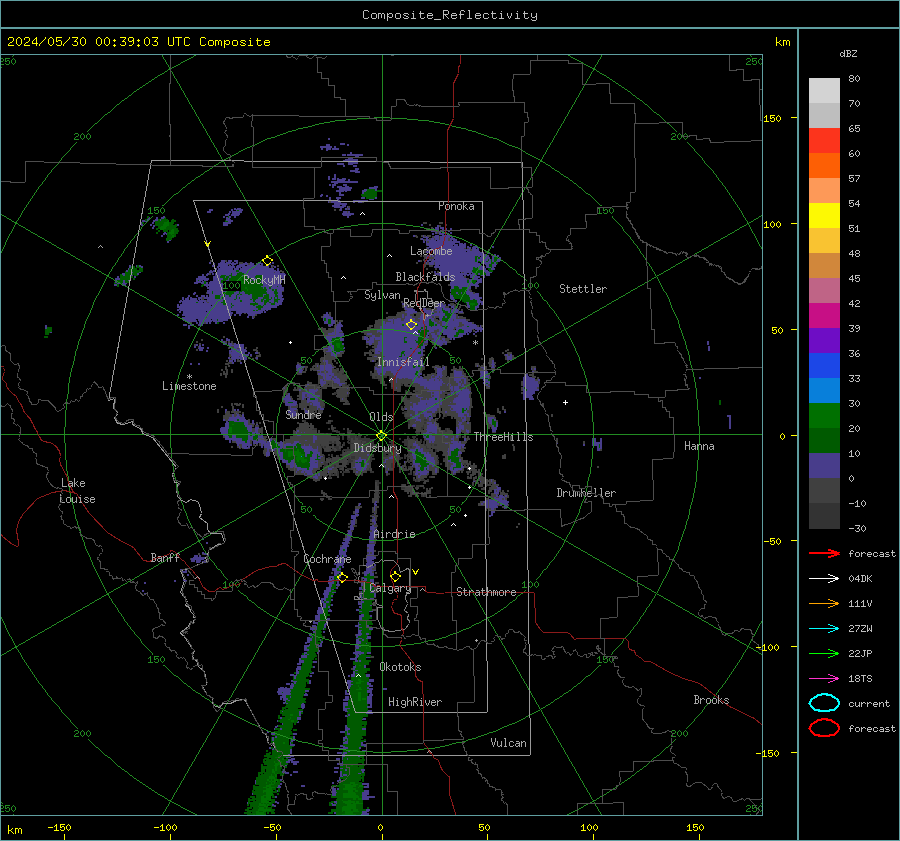Click the Sundre label
900x841 pixels.
[303, 415]
